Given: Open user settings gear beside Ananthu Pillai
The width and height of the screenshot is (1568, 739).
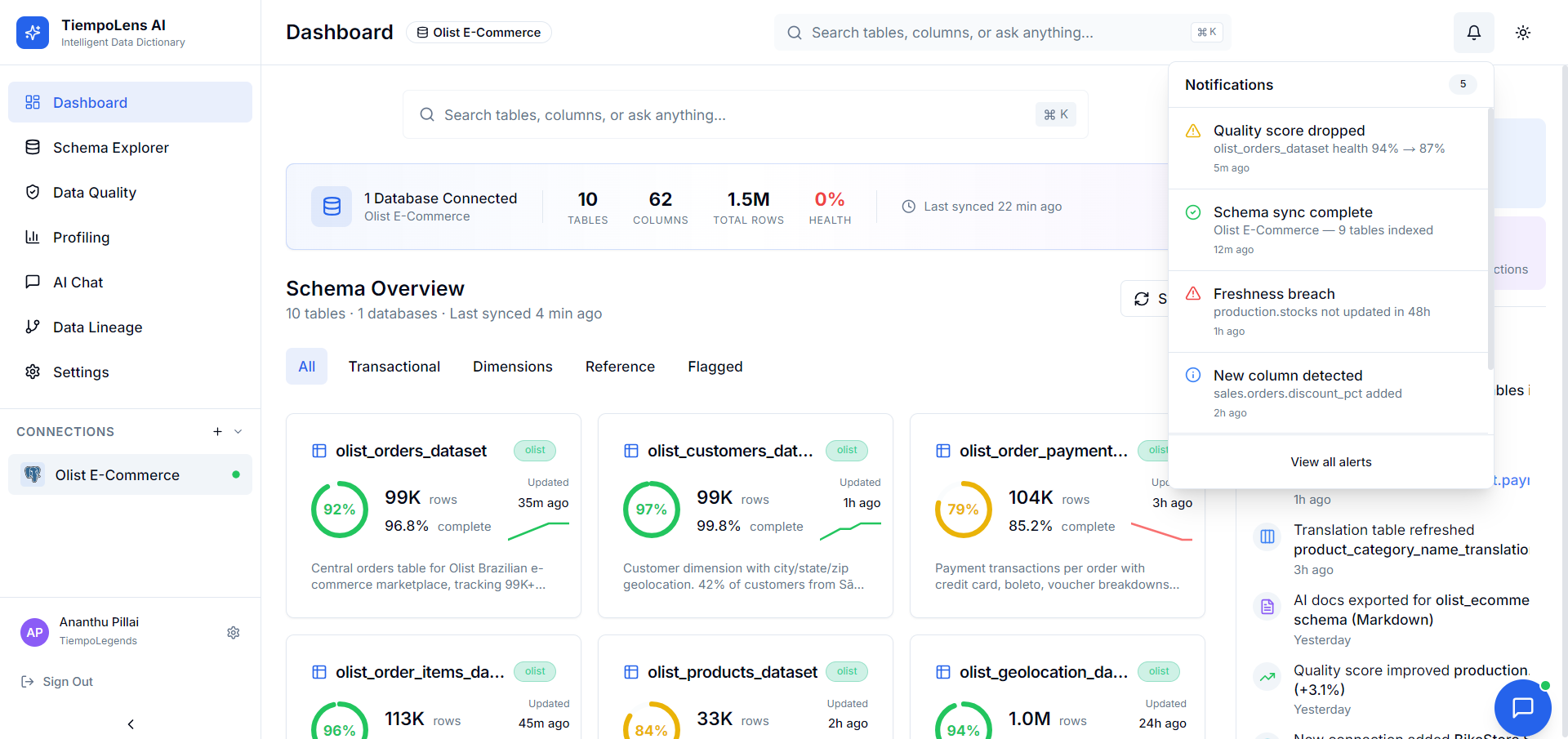Looking at the screenshot, I should [234, 632].
